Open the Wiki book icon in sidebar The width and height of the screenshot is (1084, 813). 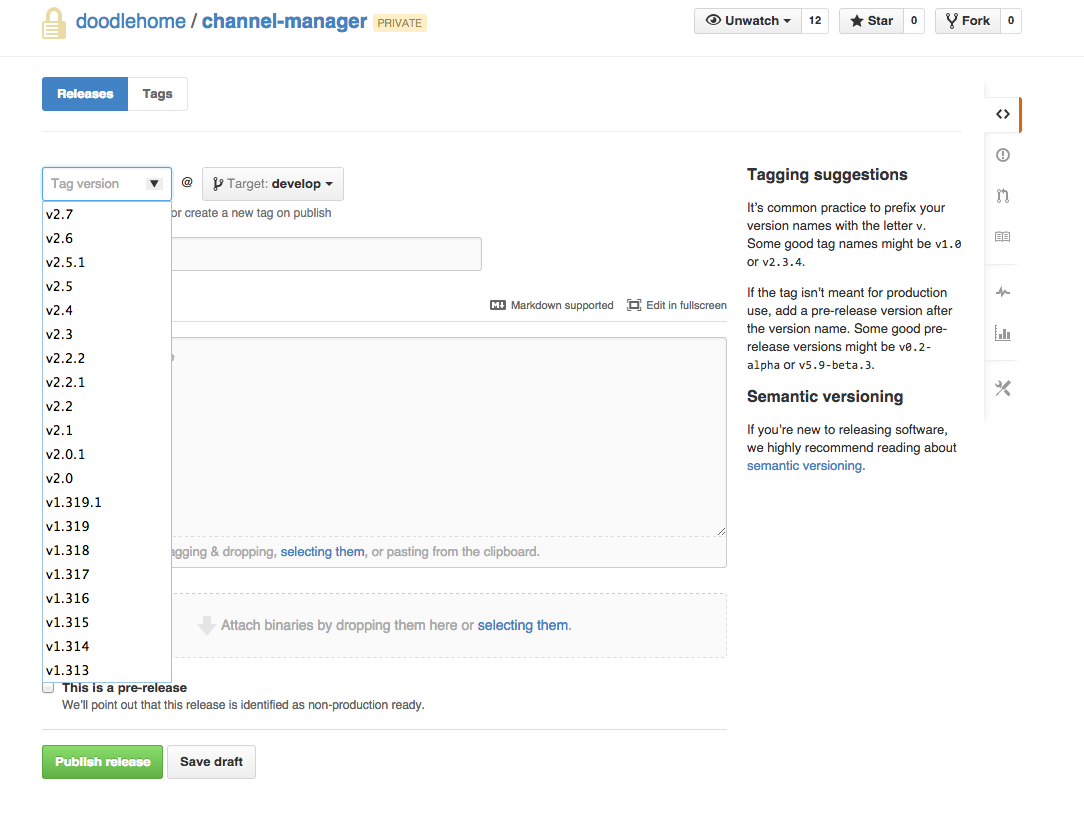(x=1002, y=236)
